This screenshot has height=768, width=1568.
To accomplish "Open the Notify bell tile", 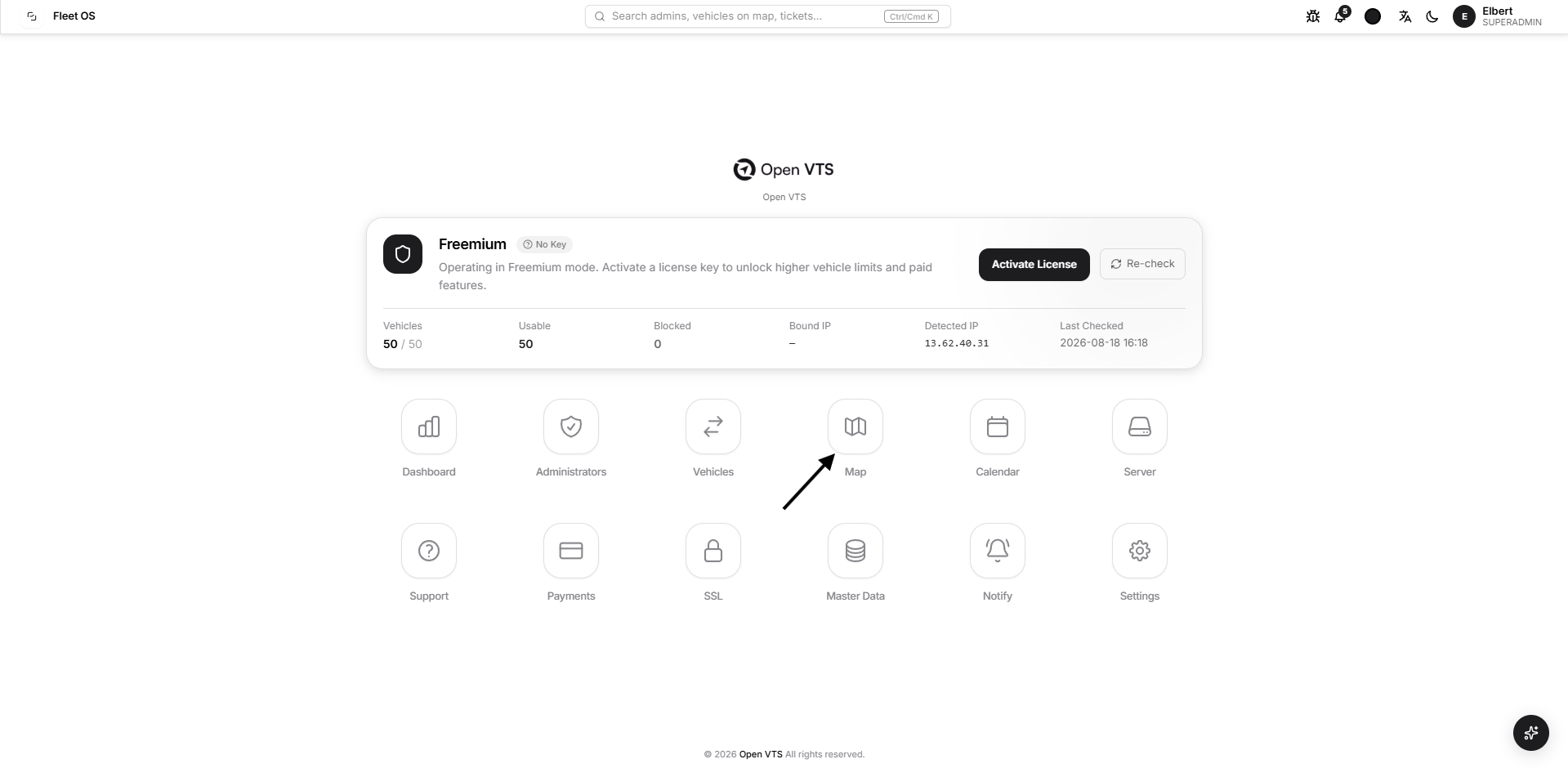I will 998,551.
